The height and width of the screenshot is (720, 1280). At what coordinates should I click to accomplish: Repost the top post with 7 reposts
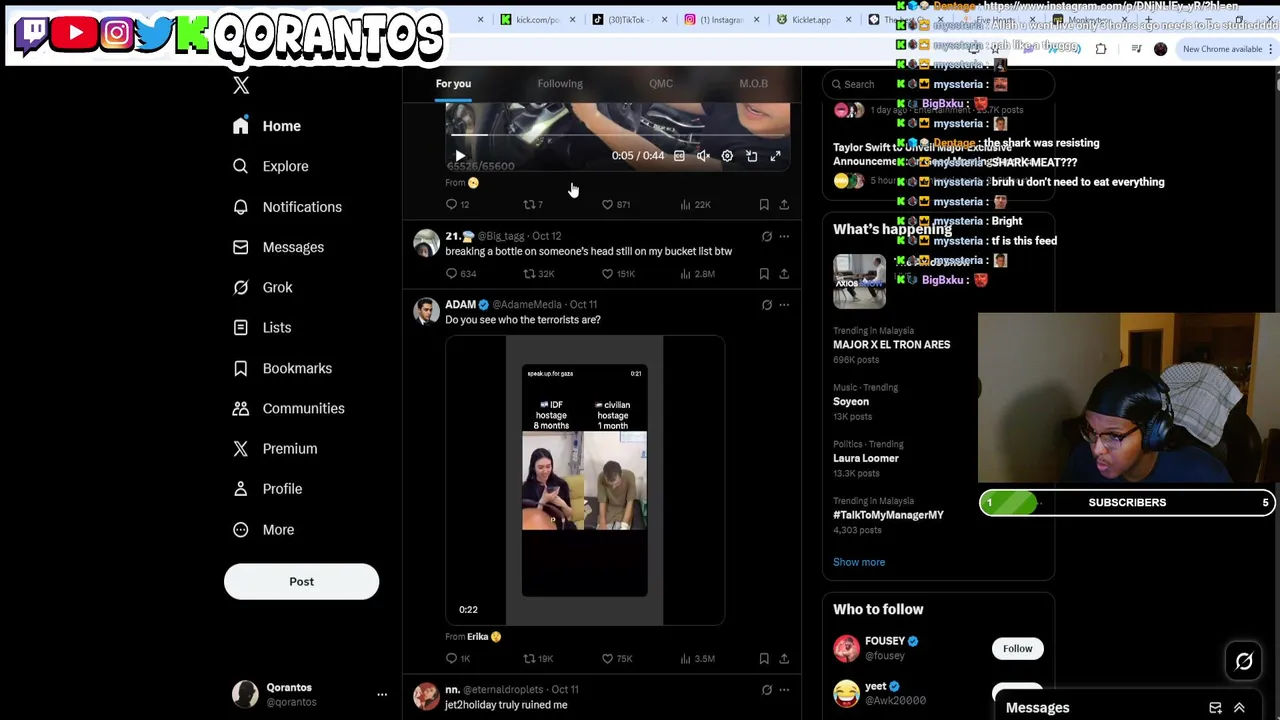click(533, 204)
